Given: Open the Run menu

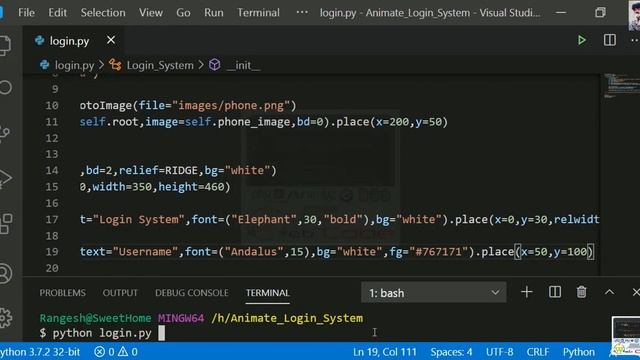Looking at the screenshot, I should tap(214, 13).
